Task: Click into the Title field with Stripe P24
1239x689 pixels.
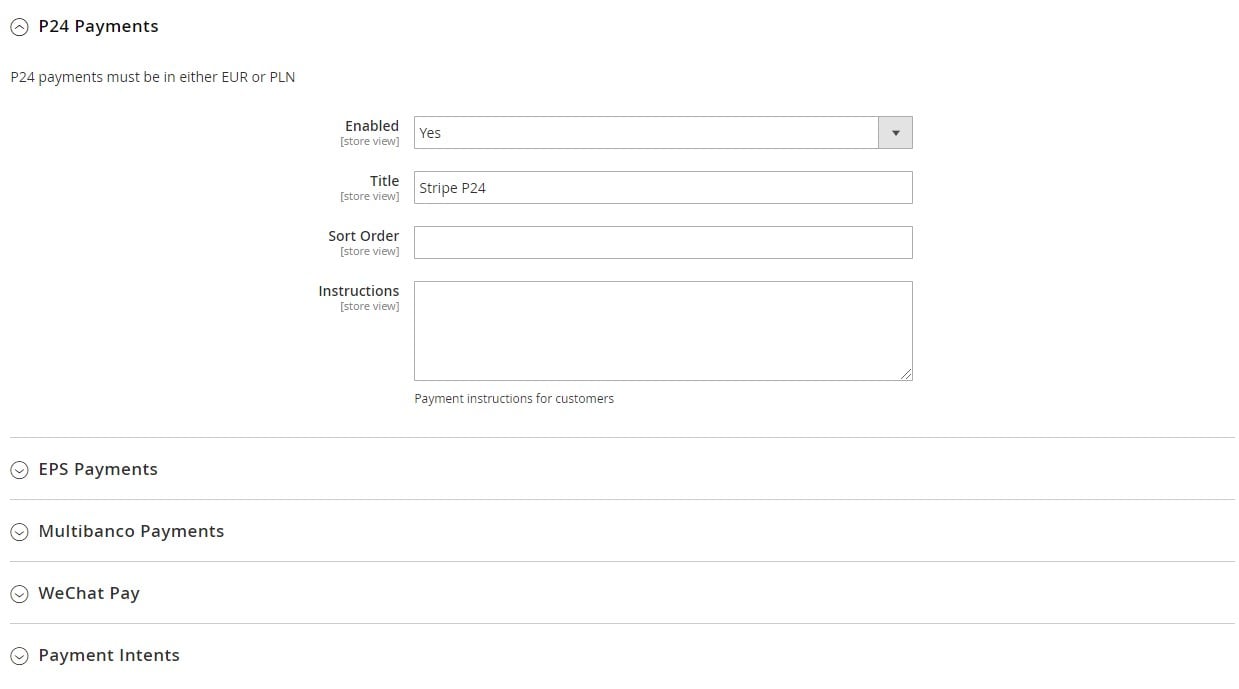Action: click(x=663, y=187)
